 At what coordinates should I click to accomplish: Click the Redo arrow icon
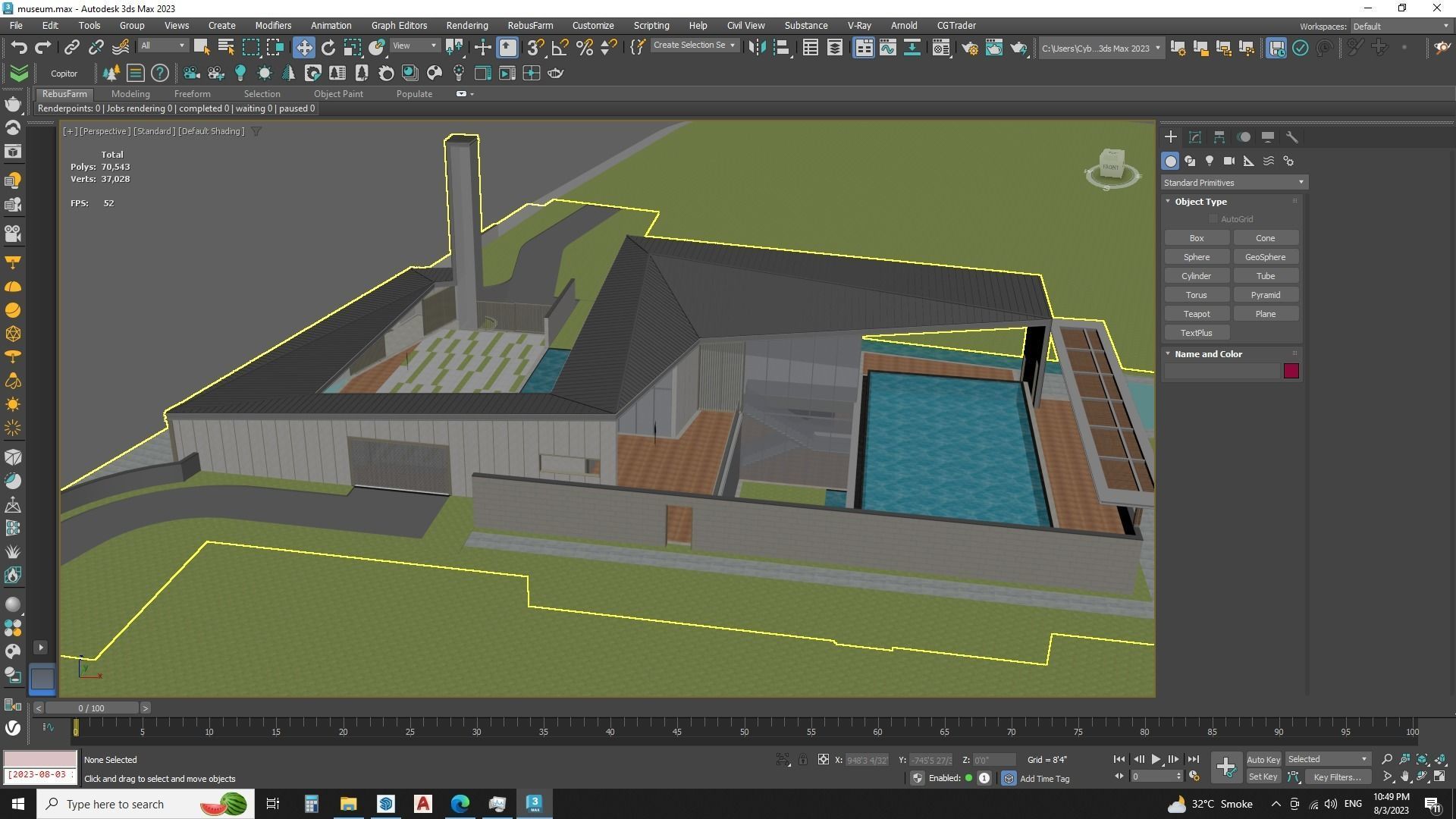[43, 47]
